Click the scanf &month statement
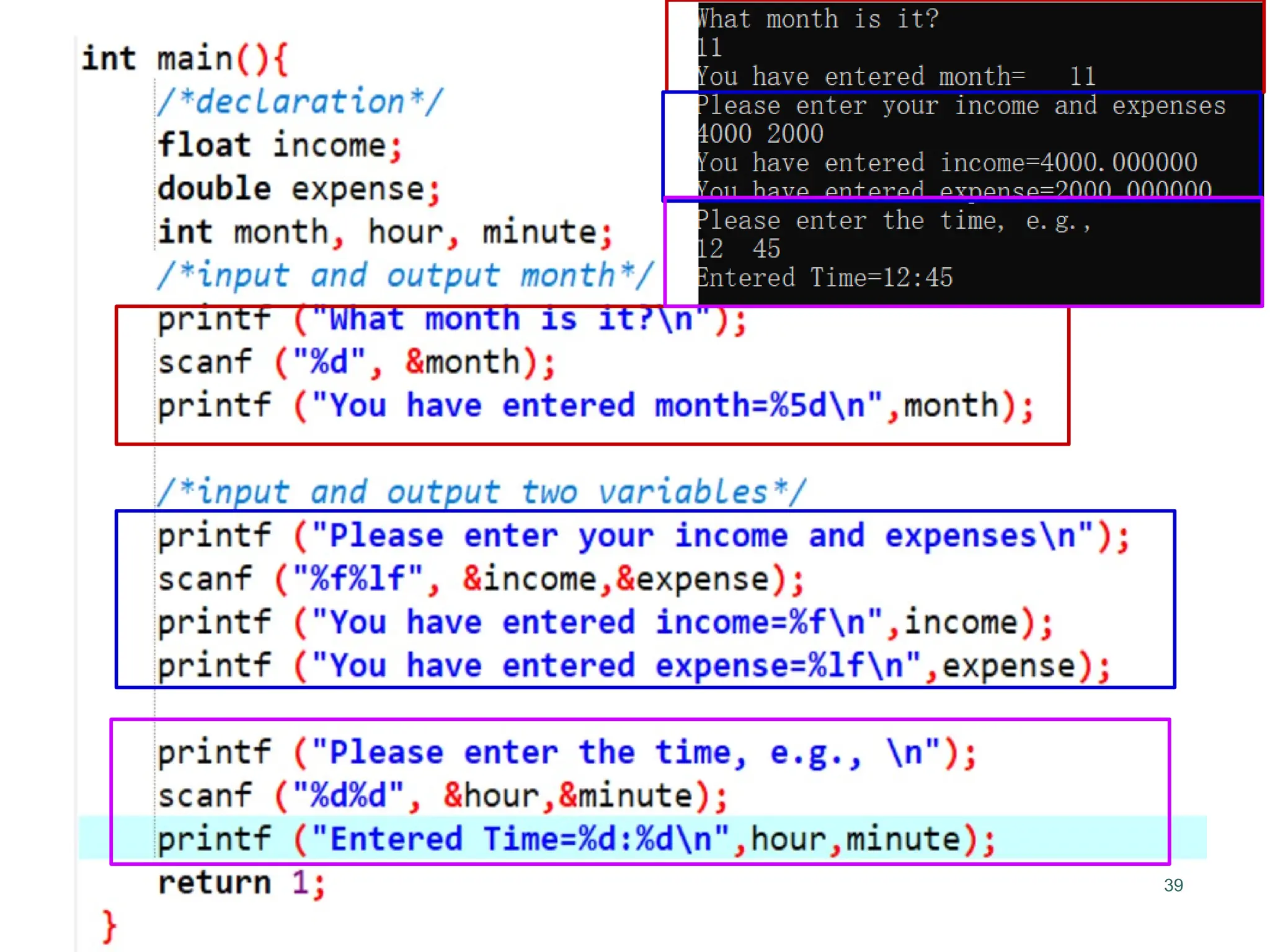 (356, 363)
